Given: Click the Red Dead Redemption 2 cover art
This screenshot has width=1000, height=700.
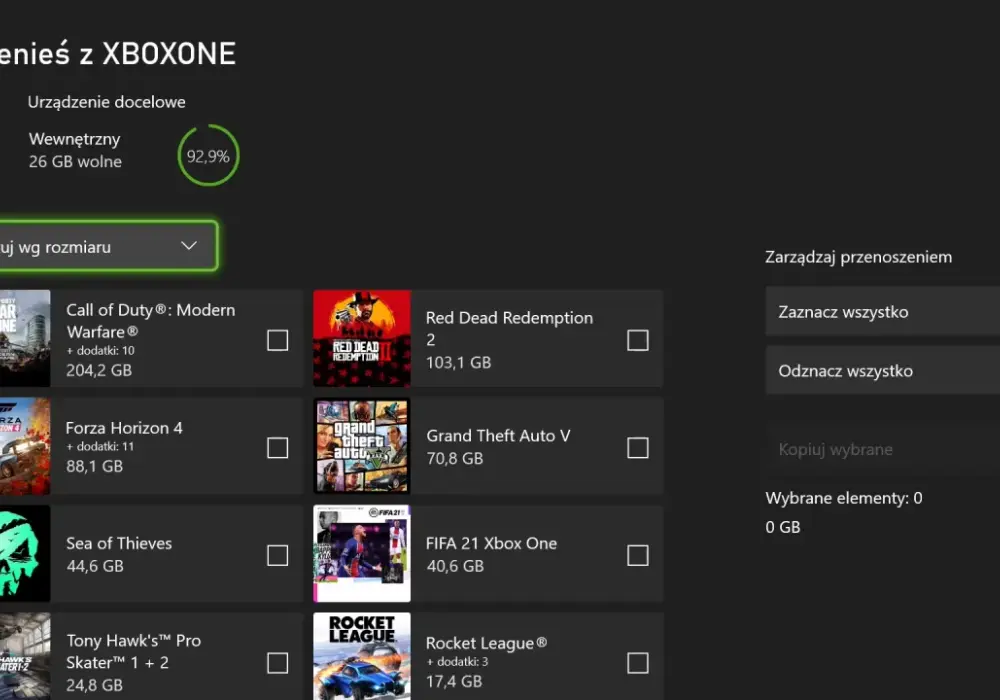Looking at the screenshot, I should pos(362,339).
